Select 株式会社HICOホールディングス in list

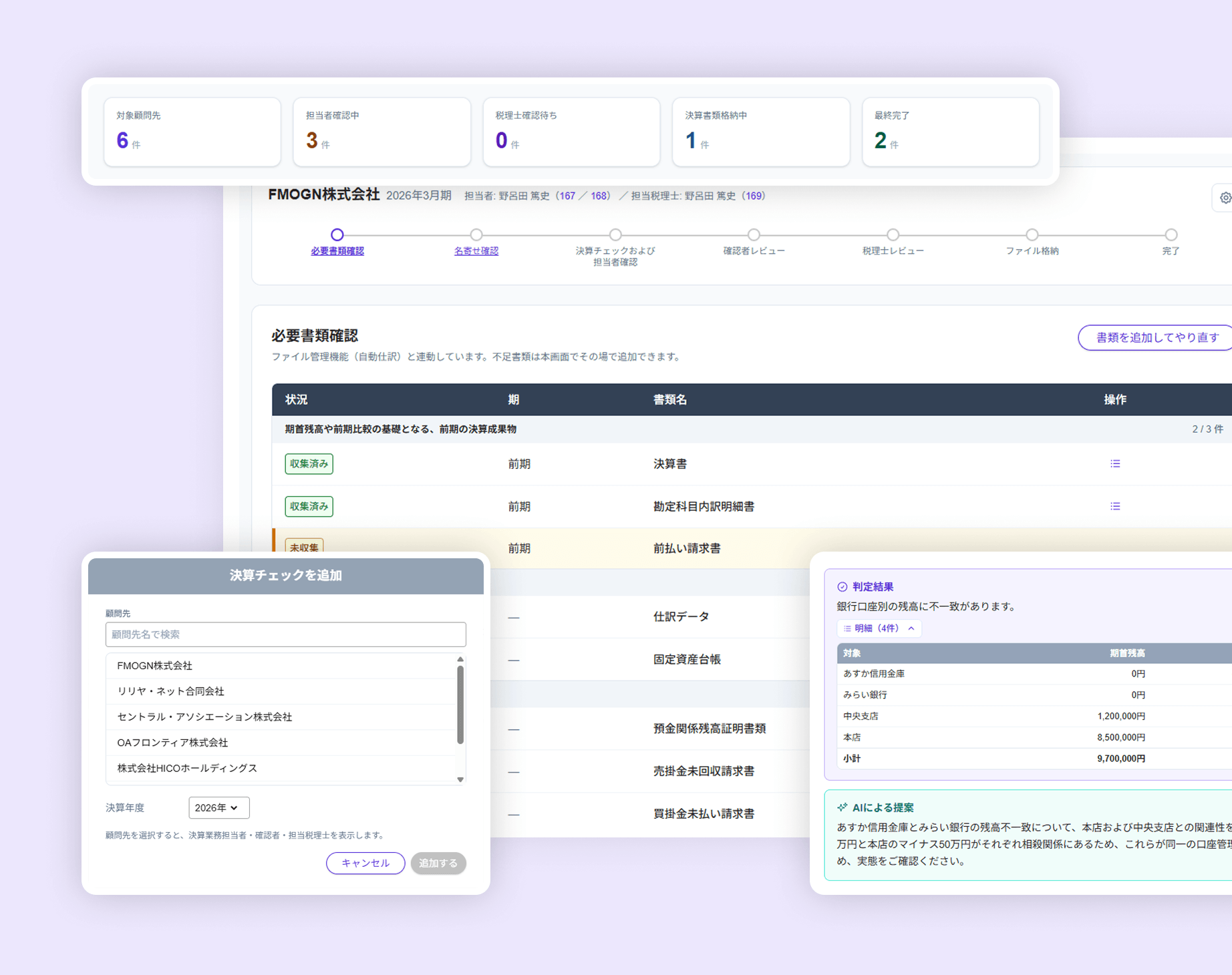click(281, 768)
